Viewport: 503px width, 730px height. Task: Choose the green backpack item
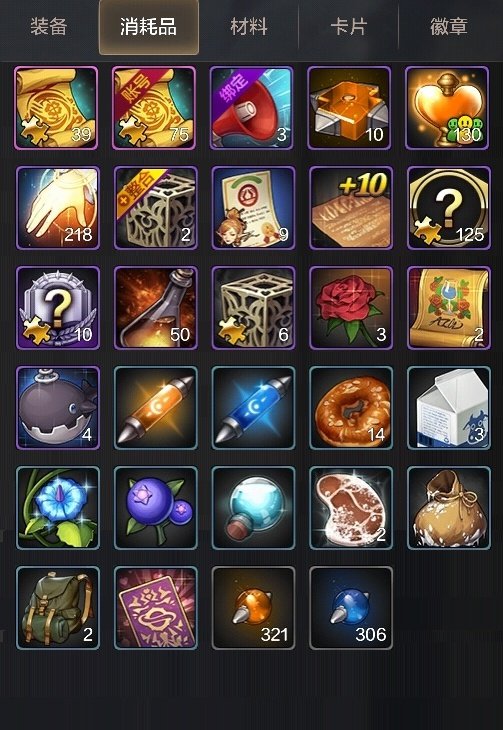(58, 608)
